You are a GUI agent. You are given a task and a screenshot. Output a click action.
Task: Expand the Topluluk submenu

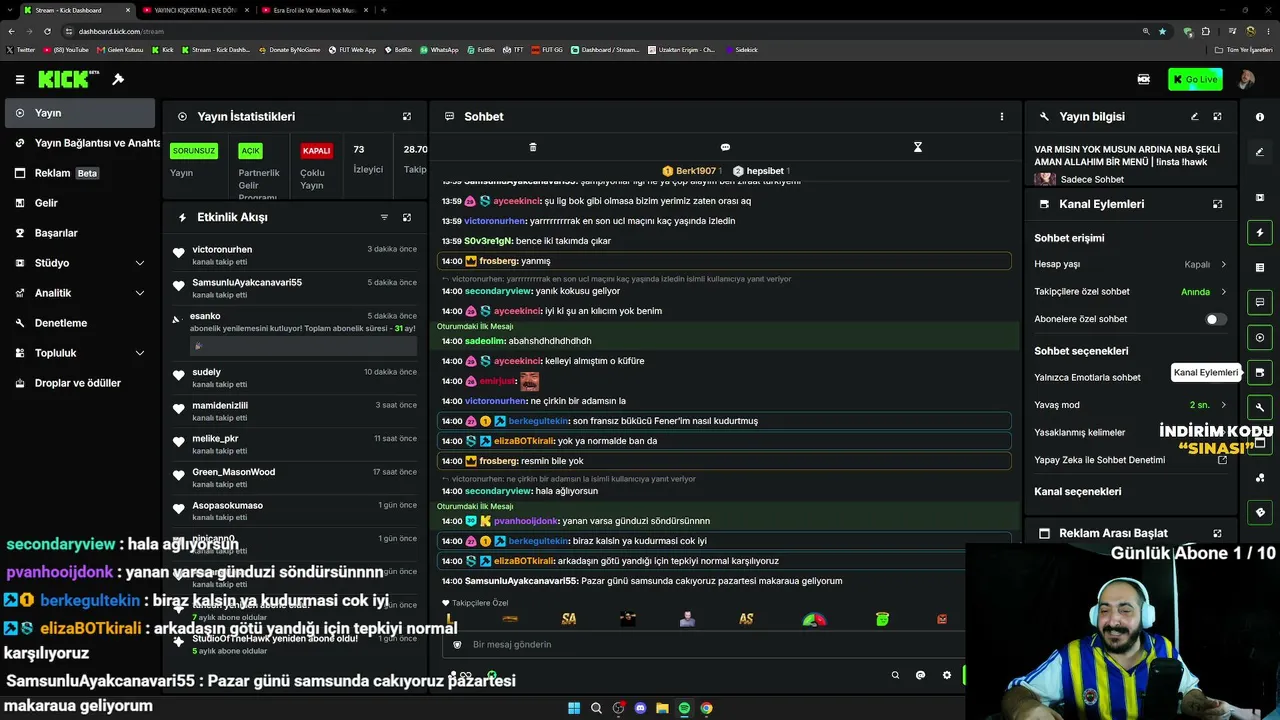pos(140,353)
